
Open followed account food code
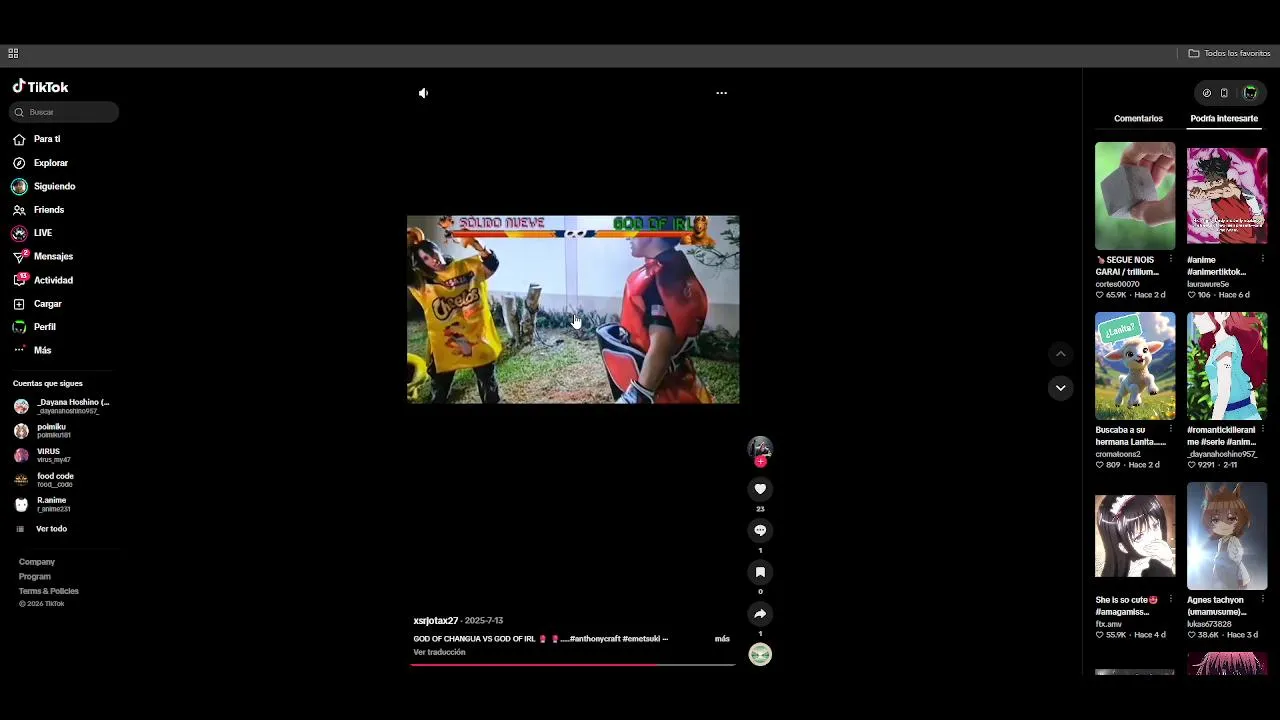(55, 480)
